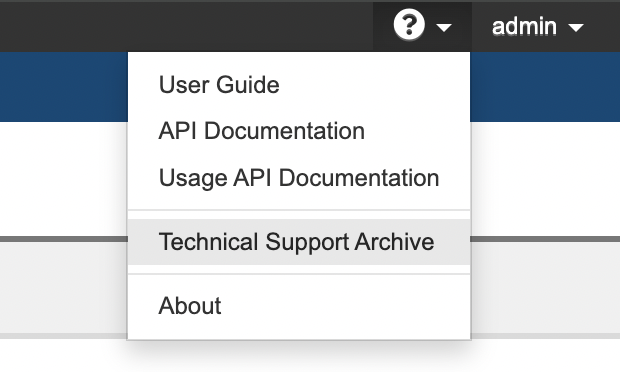The height and width of the screenshot is (372, 620).
Task: Follow the User Guide link
Action: (x=219, y=85)
